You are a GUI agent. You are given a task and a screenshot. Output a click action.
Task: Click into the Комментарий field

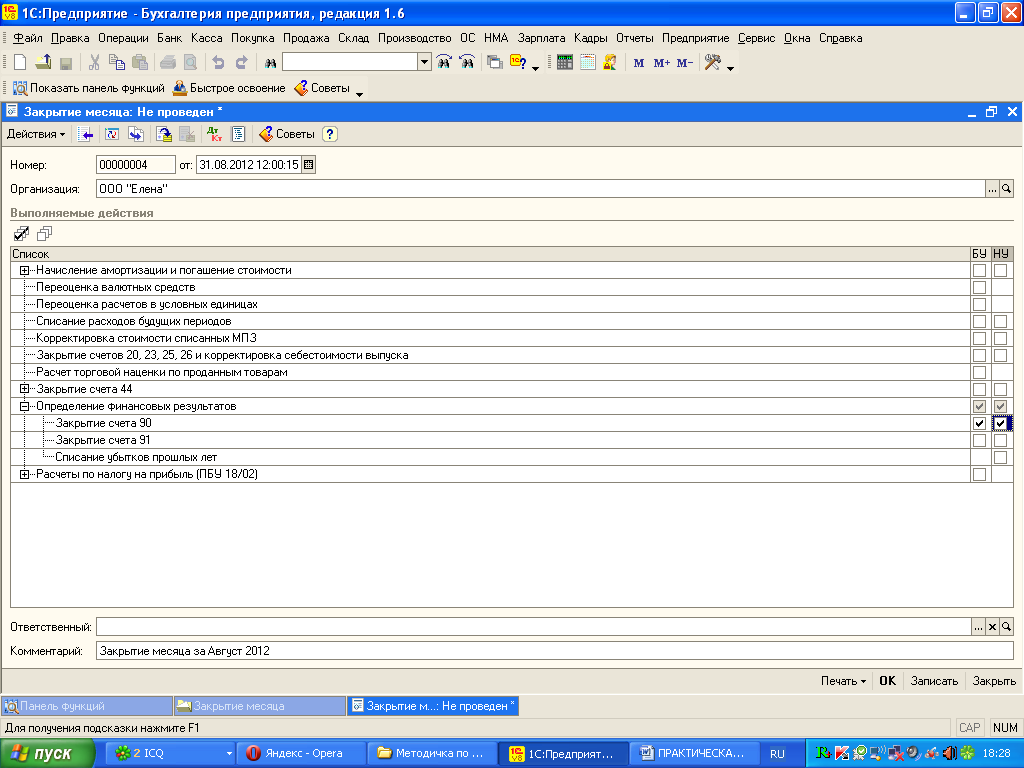[x=554, y=650]
